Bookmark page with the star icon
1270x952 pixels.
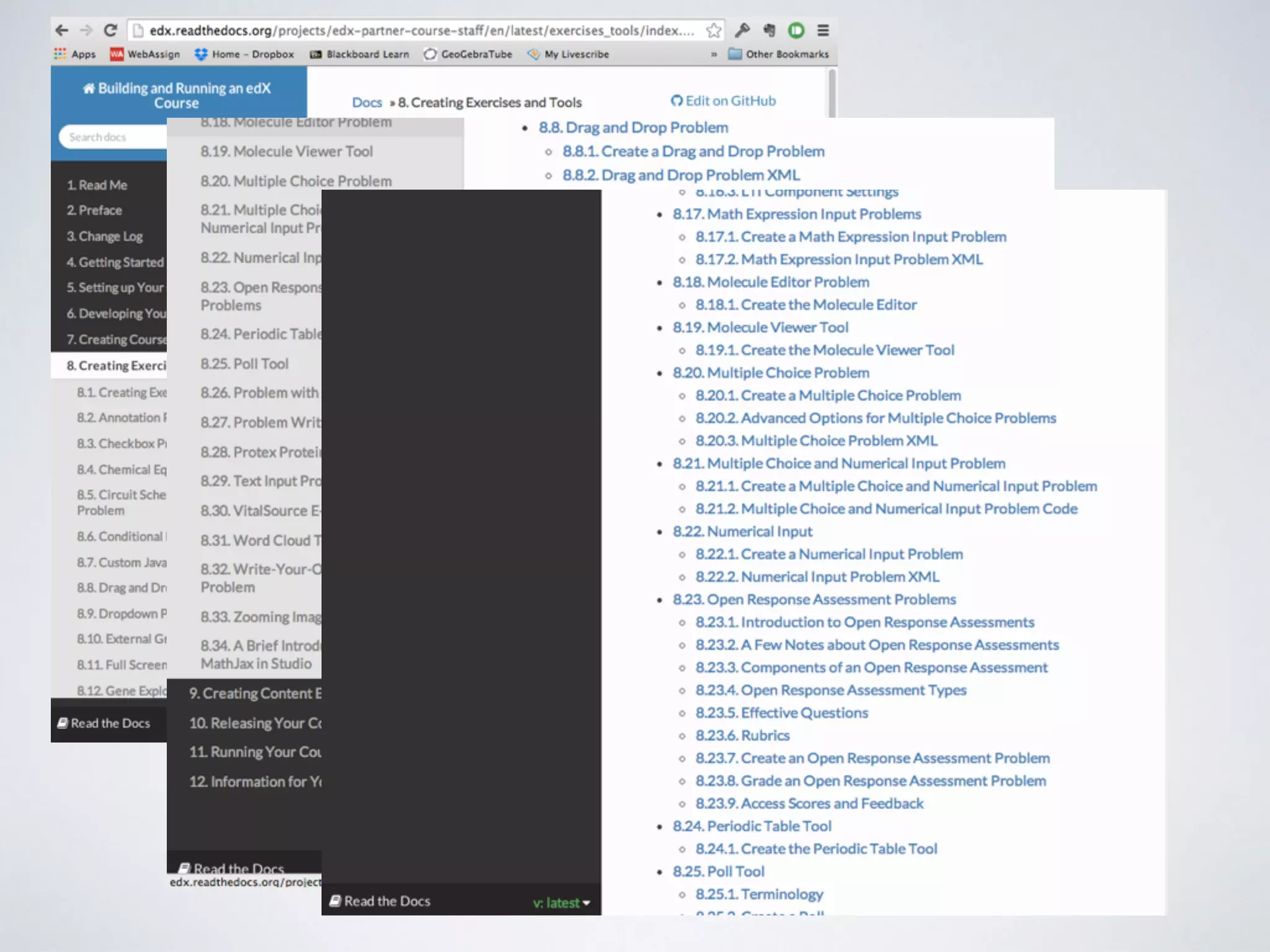point(714,30)
